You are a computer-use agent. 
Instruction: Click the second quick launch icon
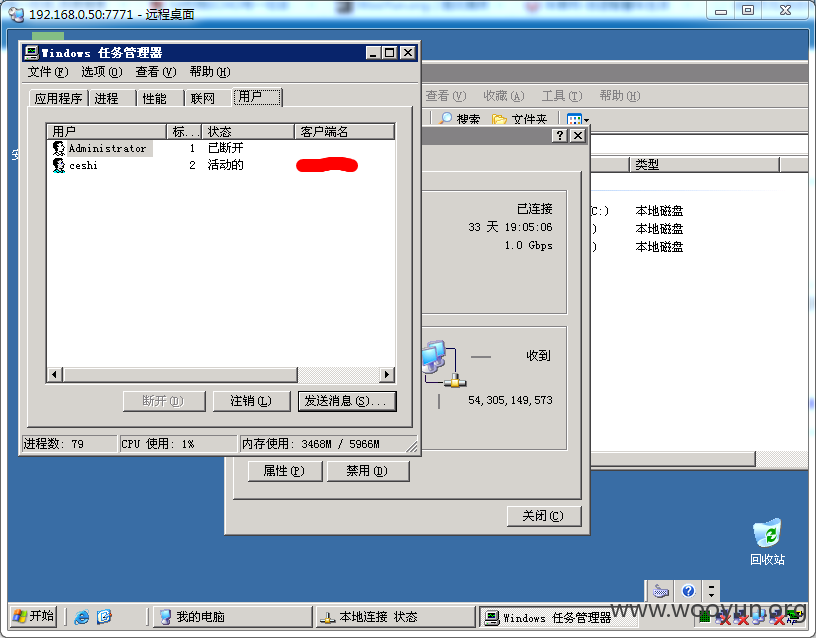tap(105, 617)
